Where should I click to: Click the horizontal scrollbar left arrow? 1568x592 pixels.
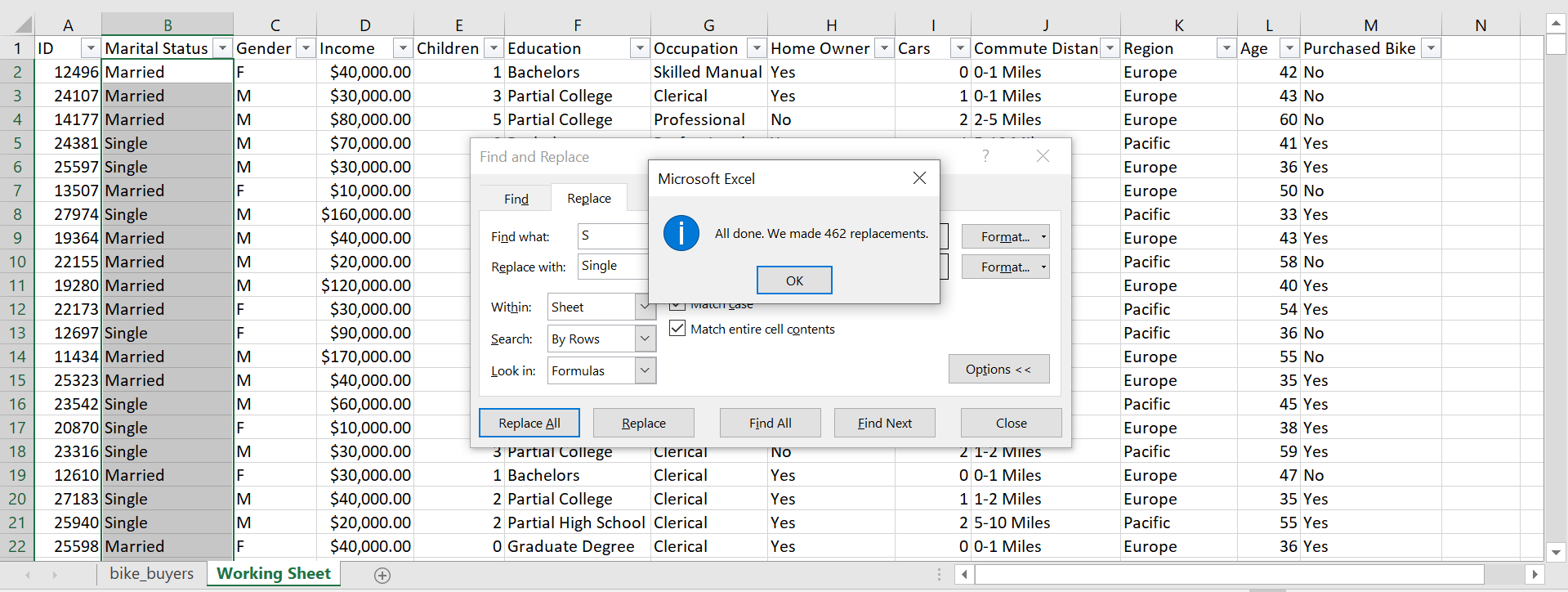pos(964,574)
